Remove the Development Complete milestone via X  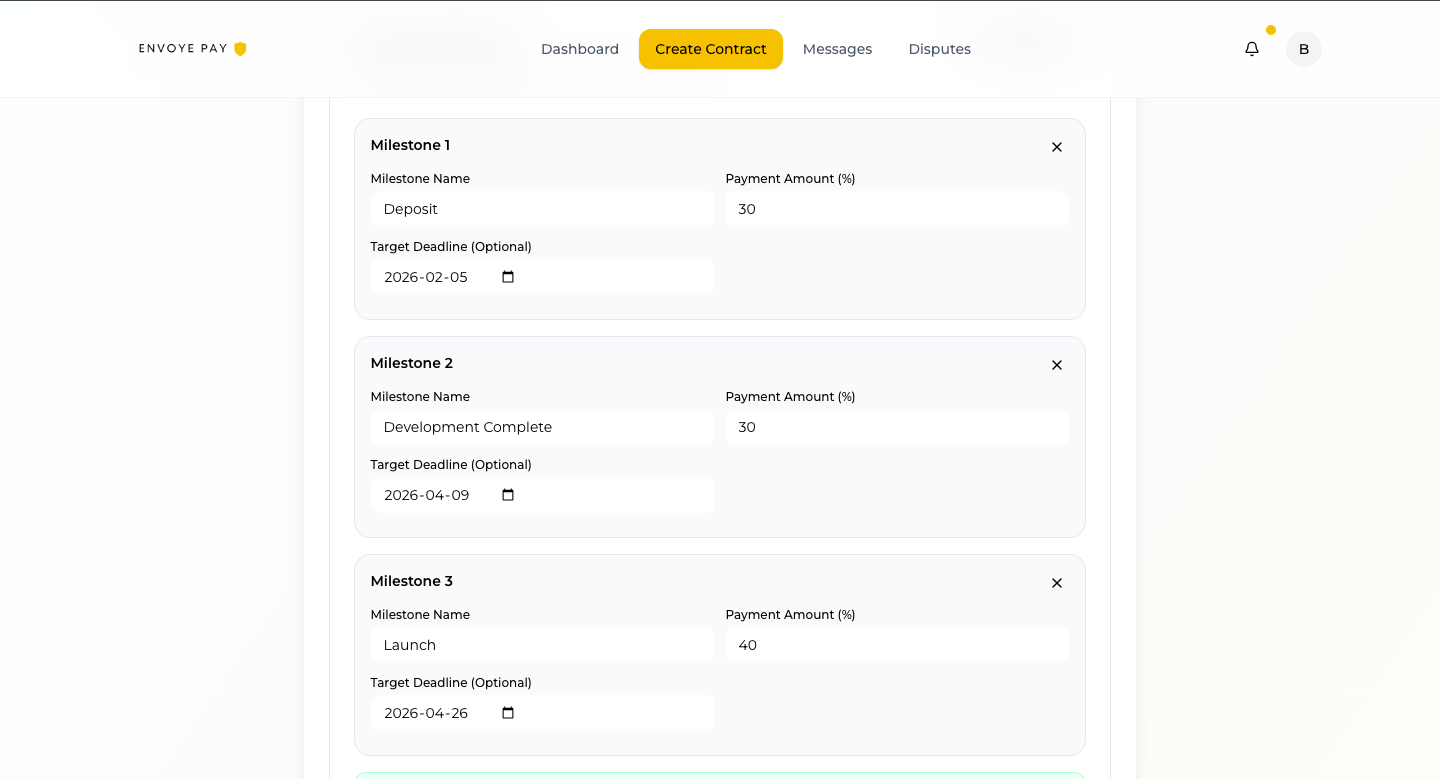click(1056, 365)
